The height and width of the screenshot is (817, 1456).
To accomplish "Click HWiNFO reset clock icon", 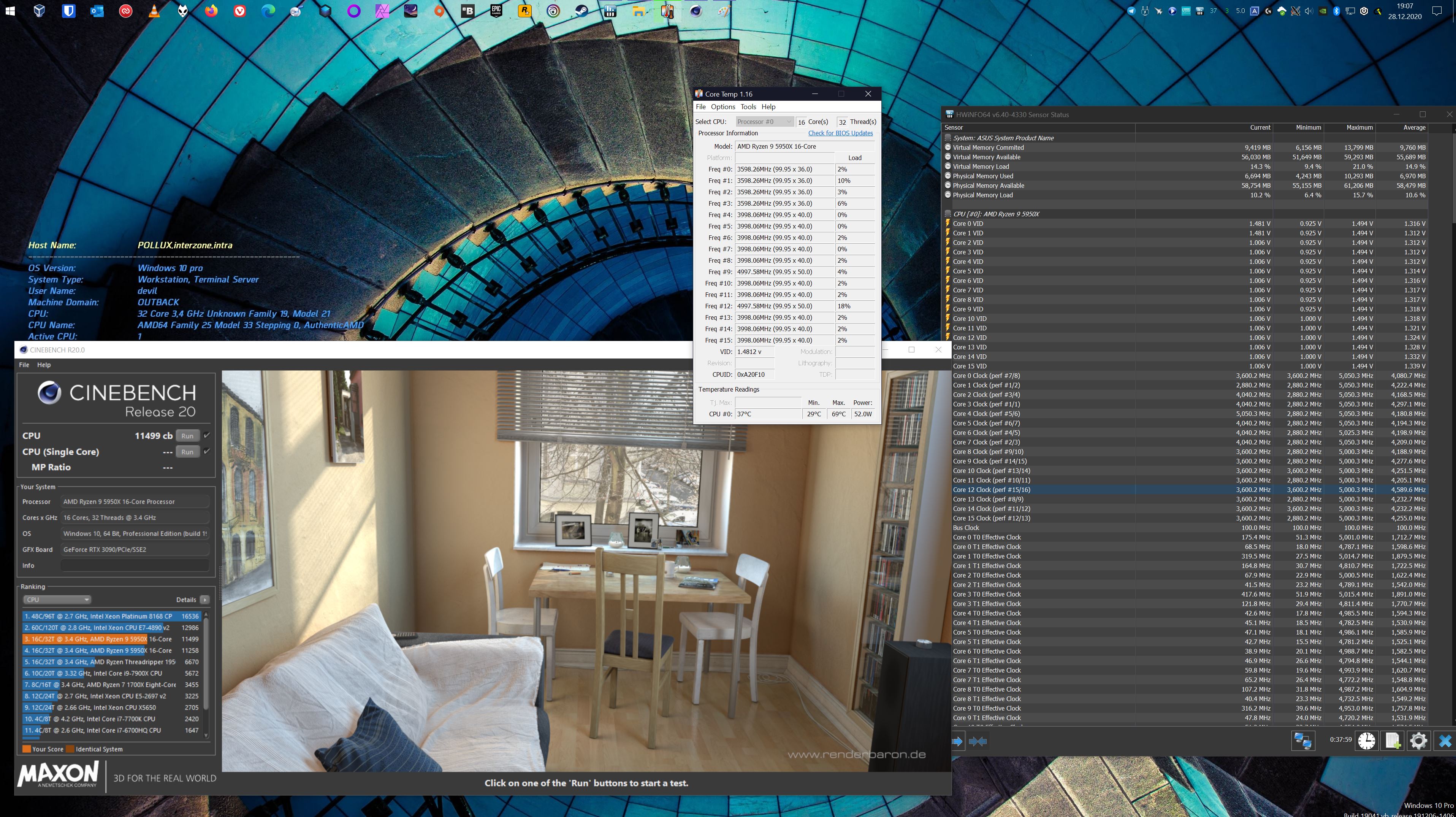I will pyautogui.click(x=1367, y=741).
